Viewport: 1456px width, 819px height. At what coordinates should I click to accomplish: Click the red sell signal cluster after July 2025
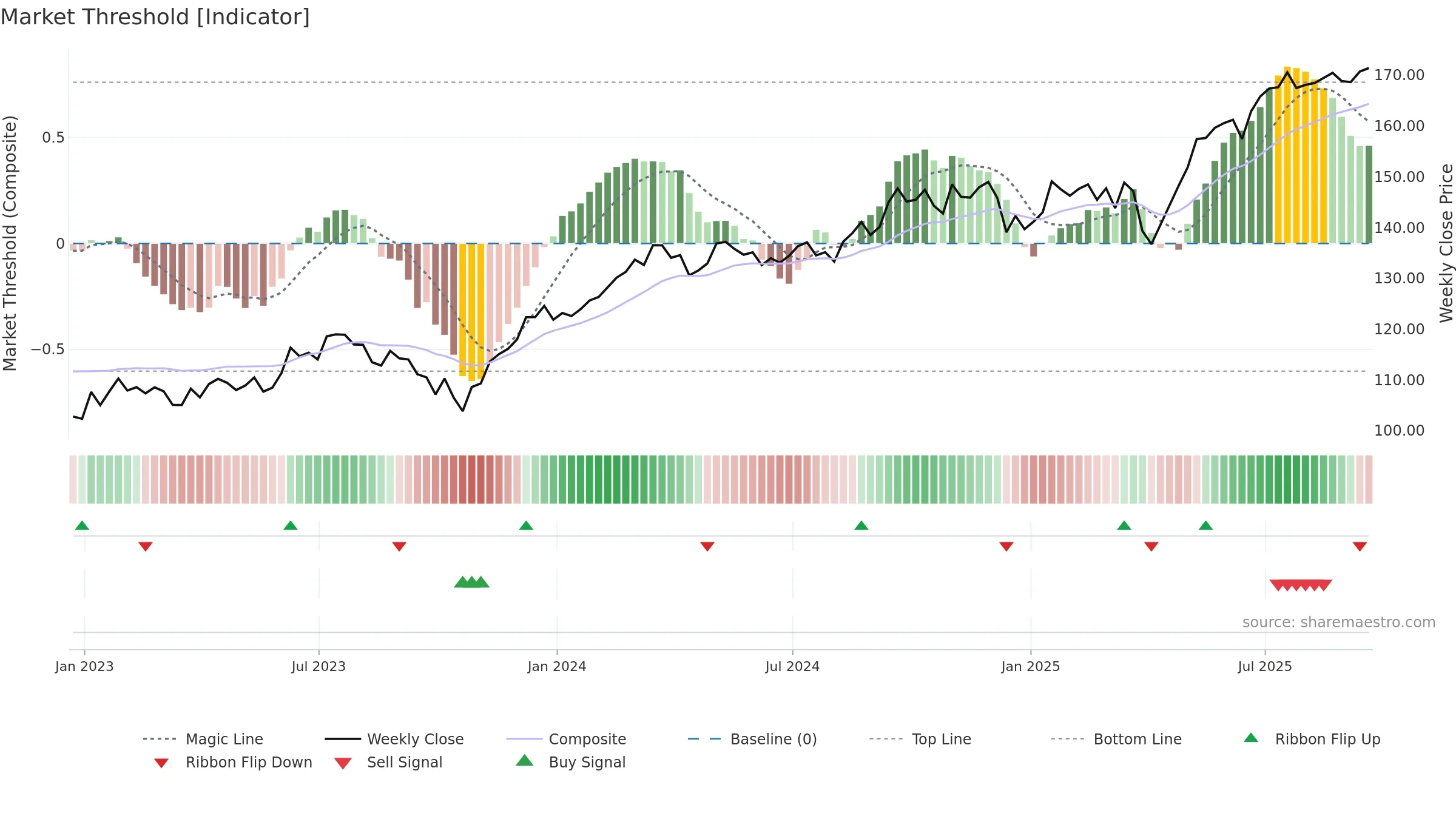click(1301, 585)
